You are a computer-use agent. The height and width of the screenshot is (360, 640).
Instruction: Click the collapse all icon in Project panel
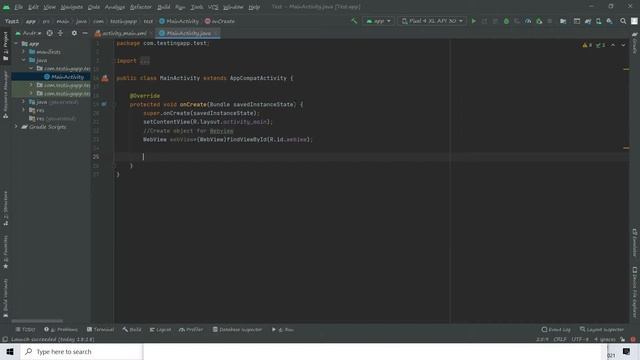click(x=60, y=33)
